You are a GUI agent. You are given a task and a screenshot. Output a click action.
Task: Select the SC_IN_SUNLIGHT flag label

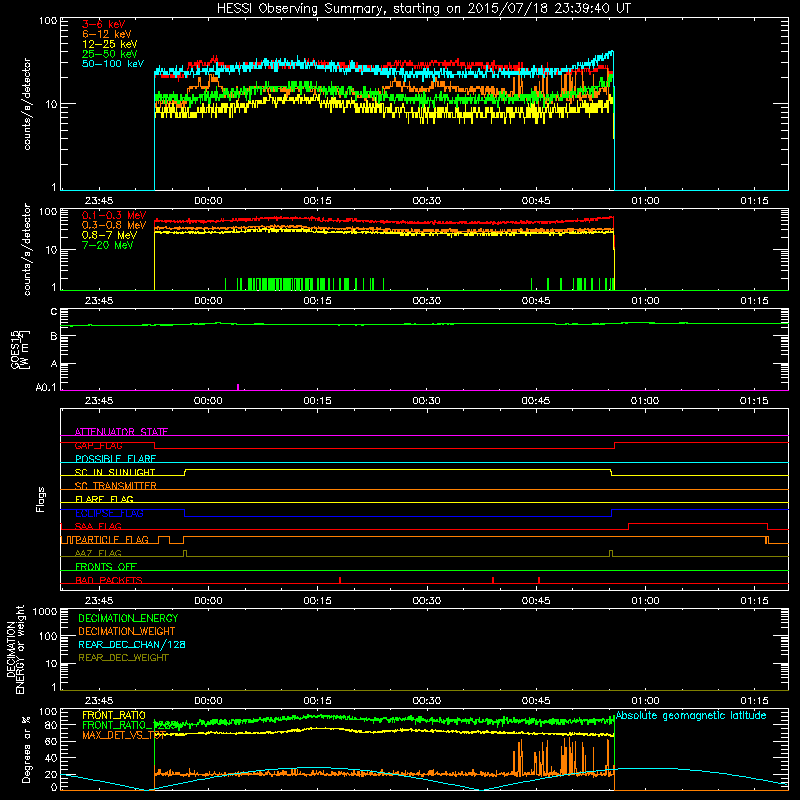click(115, 472)
